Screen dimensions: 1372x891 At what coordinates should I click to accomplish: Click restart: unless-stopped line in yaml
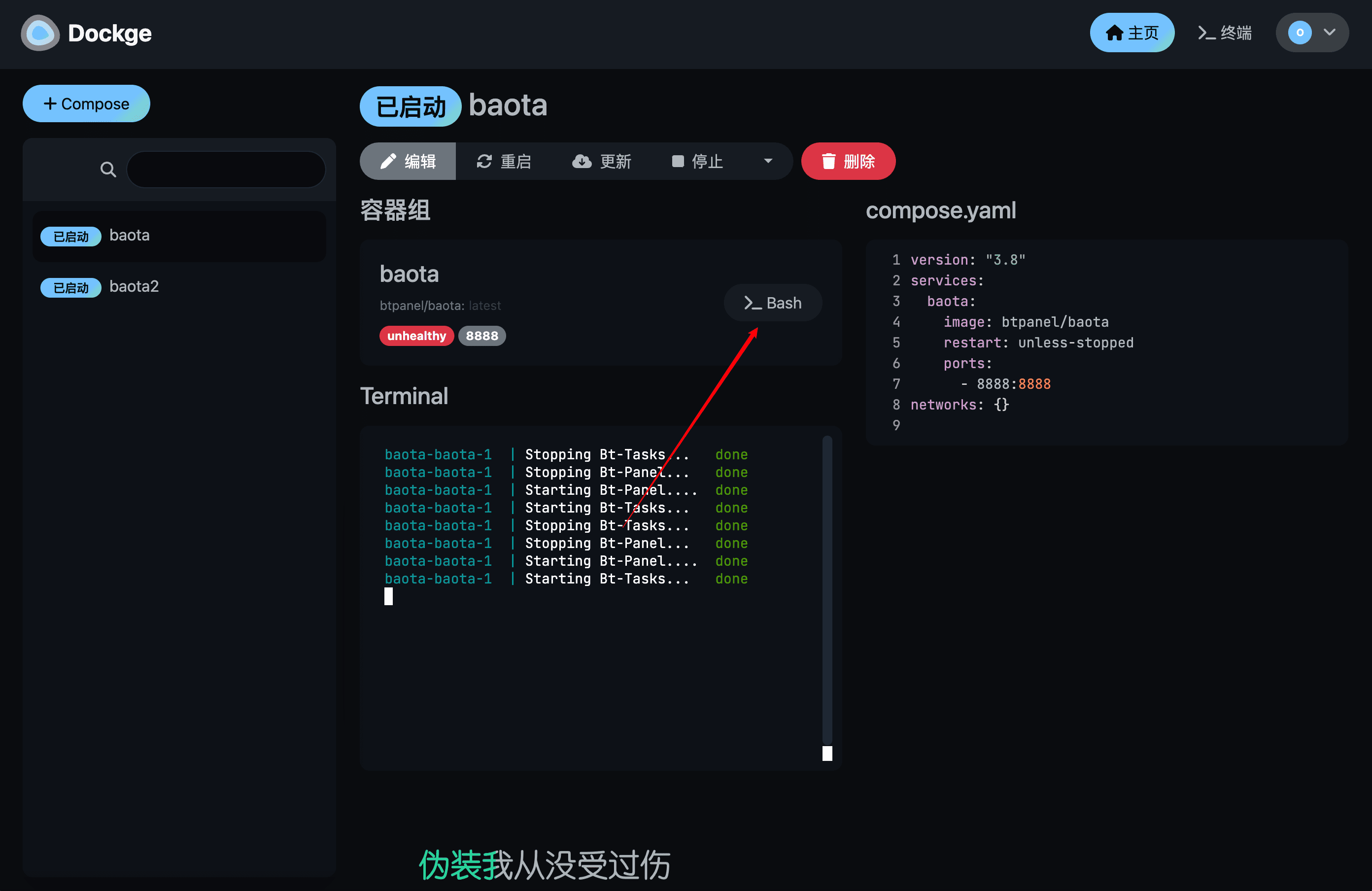click(1038, 343)
